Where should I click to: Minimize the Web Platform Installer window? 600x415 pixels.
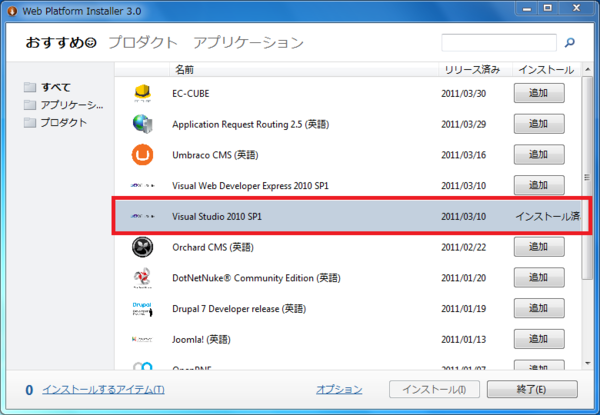pos(527,8)
